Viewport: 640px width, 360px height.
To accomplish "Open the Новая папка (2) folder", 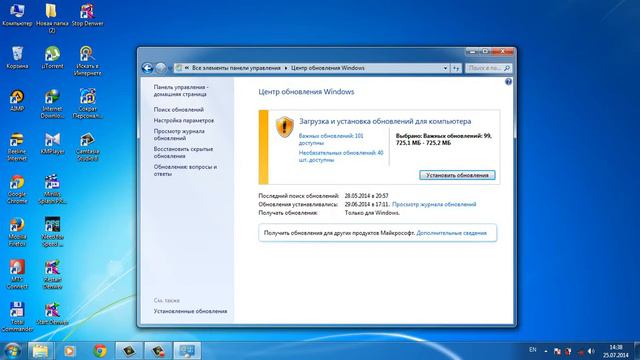I will 52,18.
